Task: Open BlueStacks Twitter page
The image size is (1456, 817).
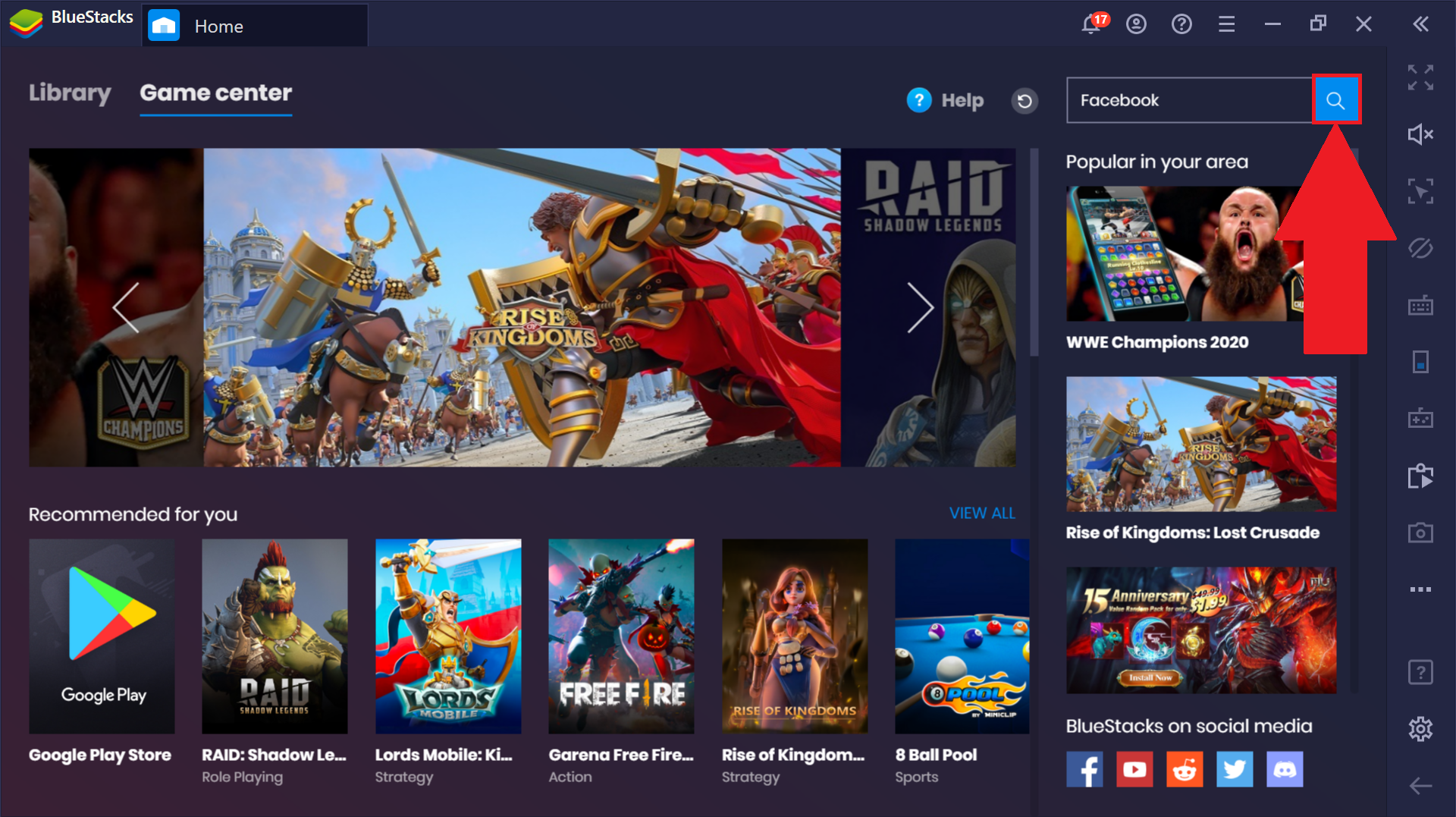Action: click(1235, 769)
